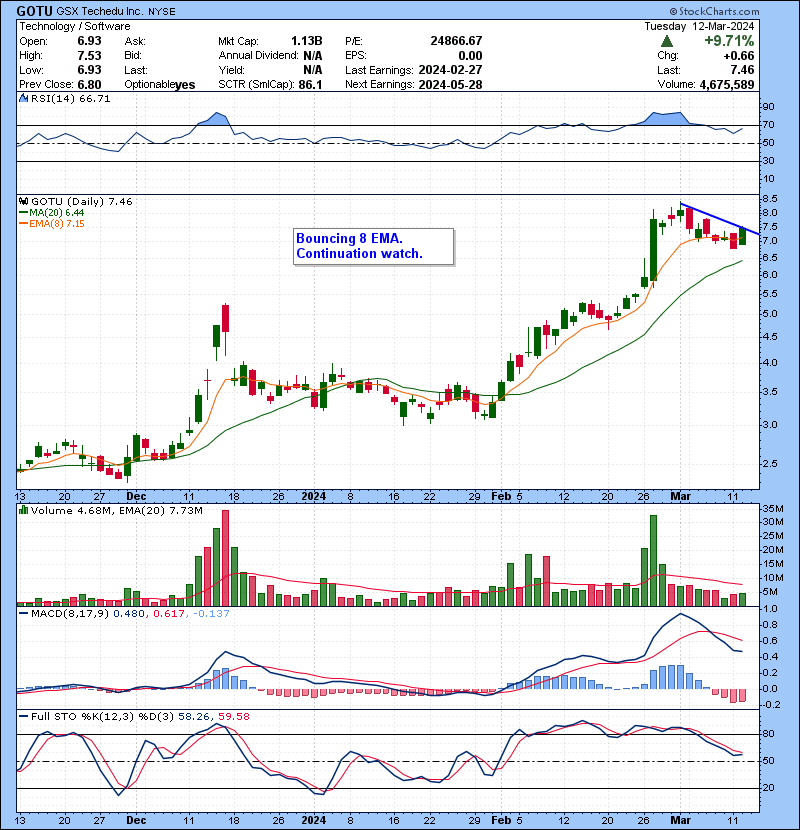Click the tallest red volume bar in December

pos(226,558)
